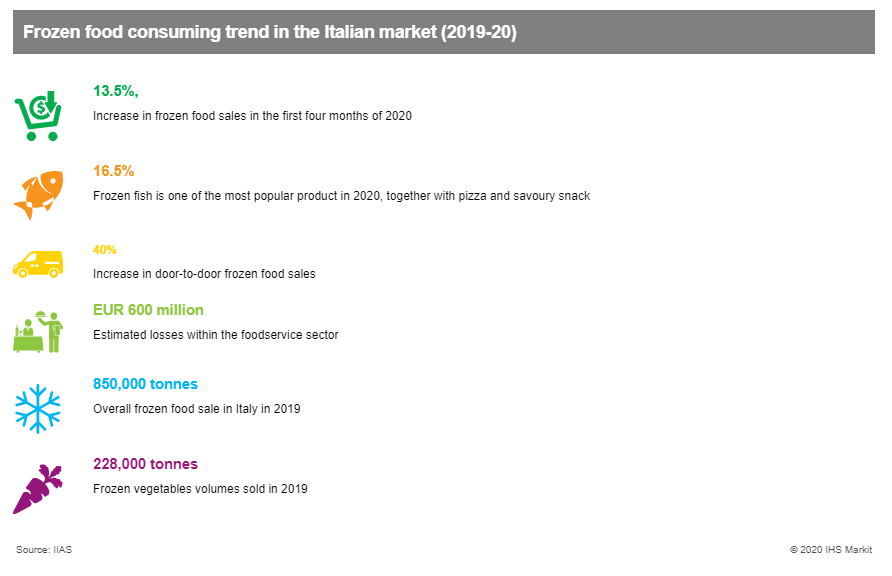Click the 2020 IHS Markit copyright
892x576 pixels.
point(831,550)
